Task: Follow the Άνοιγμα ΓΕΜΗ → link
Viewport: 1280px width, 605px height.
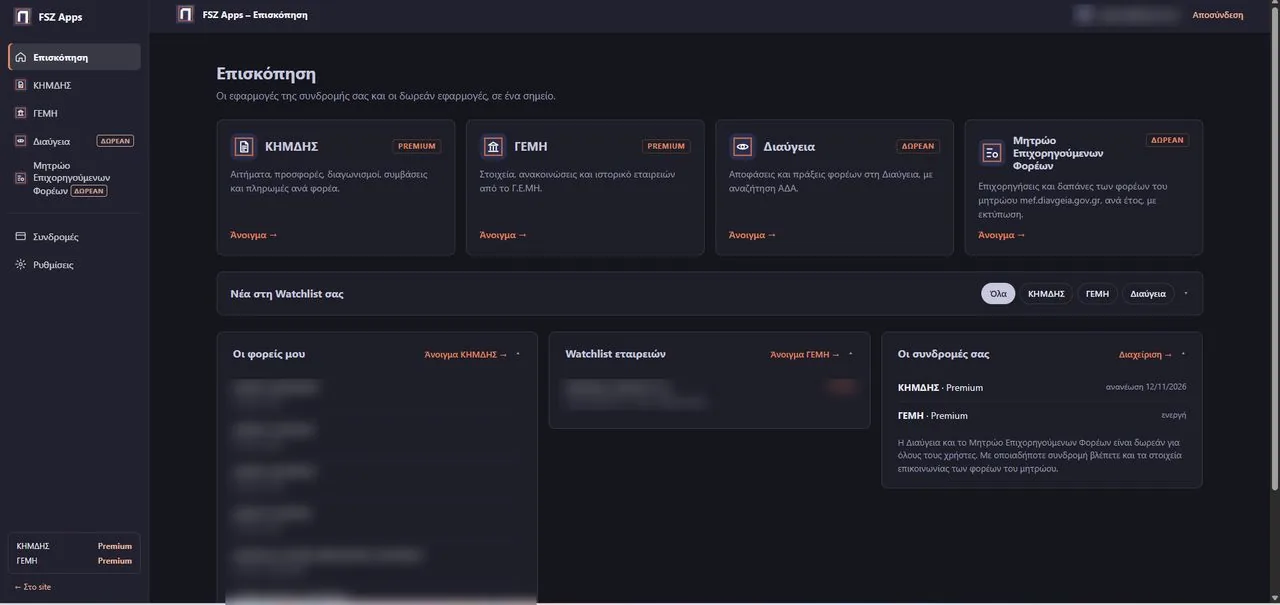Action: 805,354
